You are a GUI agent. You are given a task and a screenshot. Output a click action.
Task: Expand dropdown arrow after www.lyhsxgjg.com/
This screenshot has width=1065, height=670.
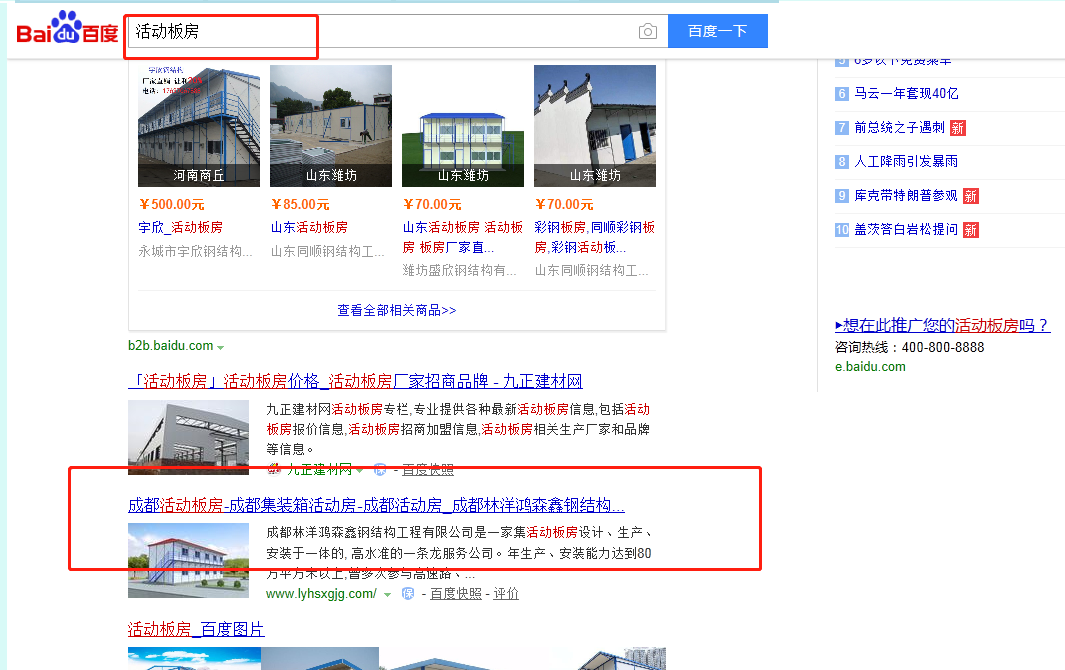[387, 595]
